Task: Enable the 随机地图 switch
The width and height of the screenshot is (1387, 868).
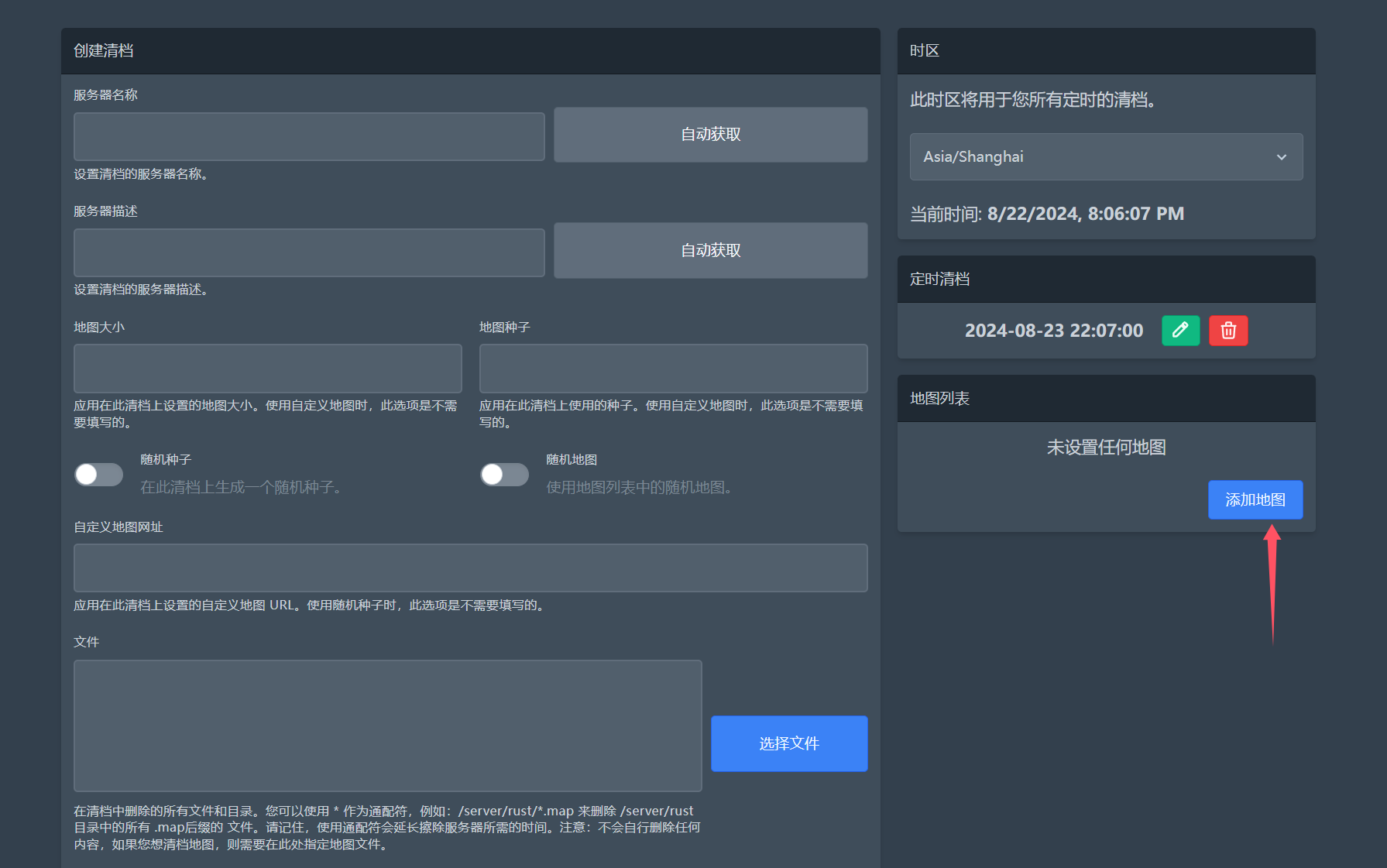Action: click(505, 475)
